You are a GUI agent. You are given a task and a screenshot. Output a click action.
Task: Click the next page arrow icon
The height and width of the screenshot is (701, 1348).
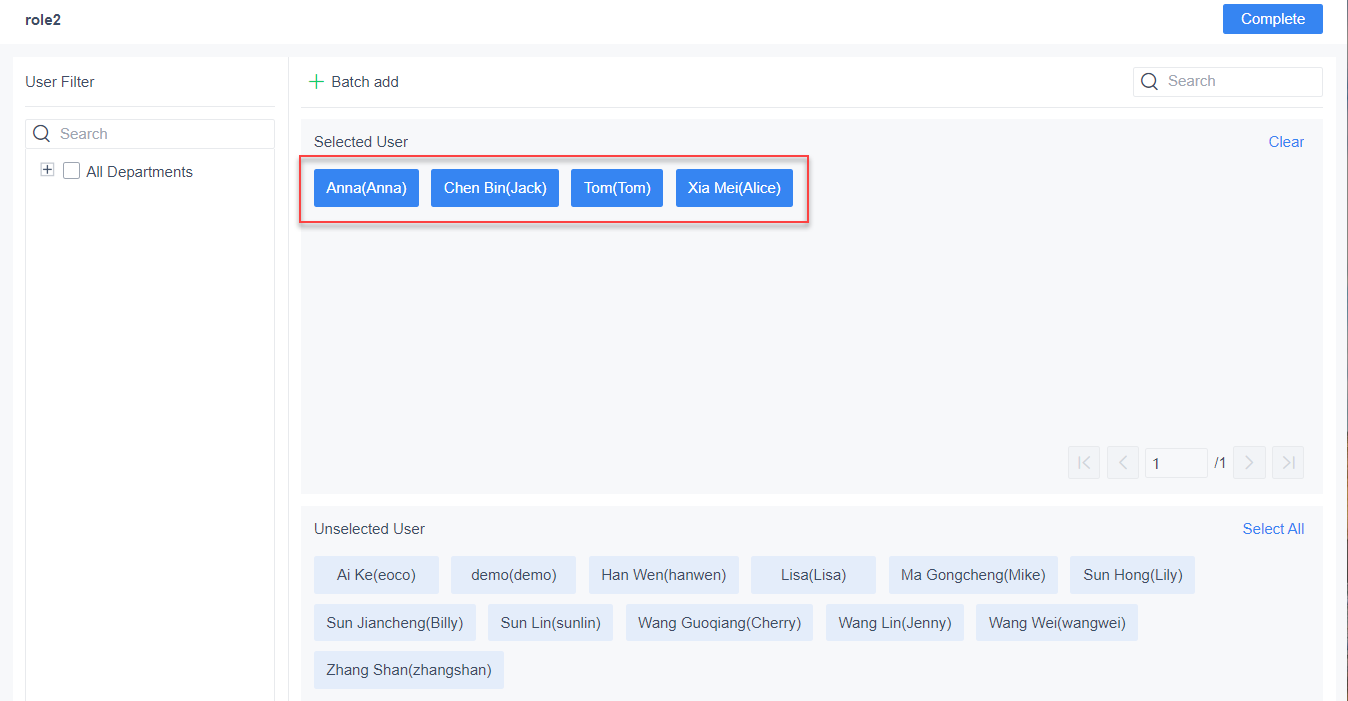click(1249, 462)
